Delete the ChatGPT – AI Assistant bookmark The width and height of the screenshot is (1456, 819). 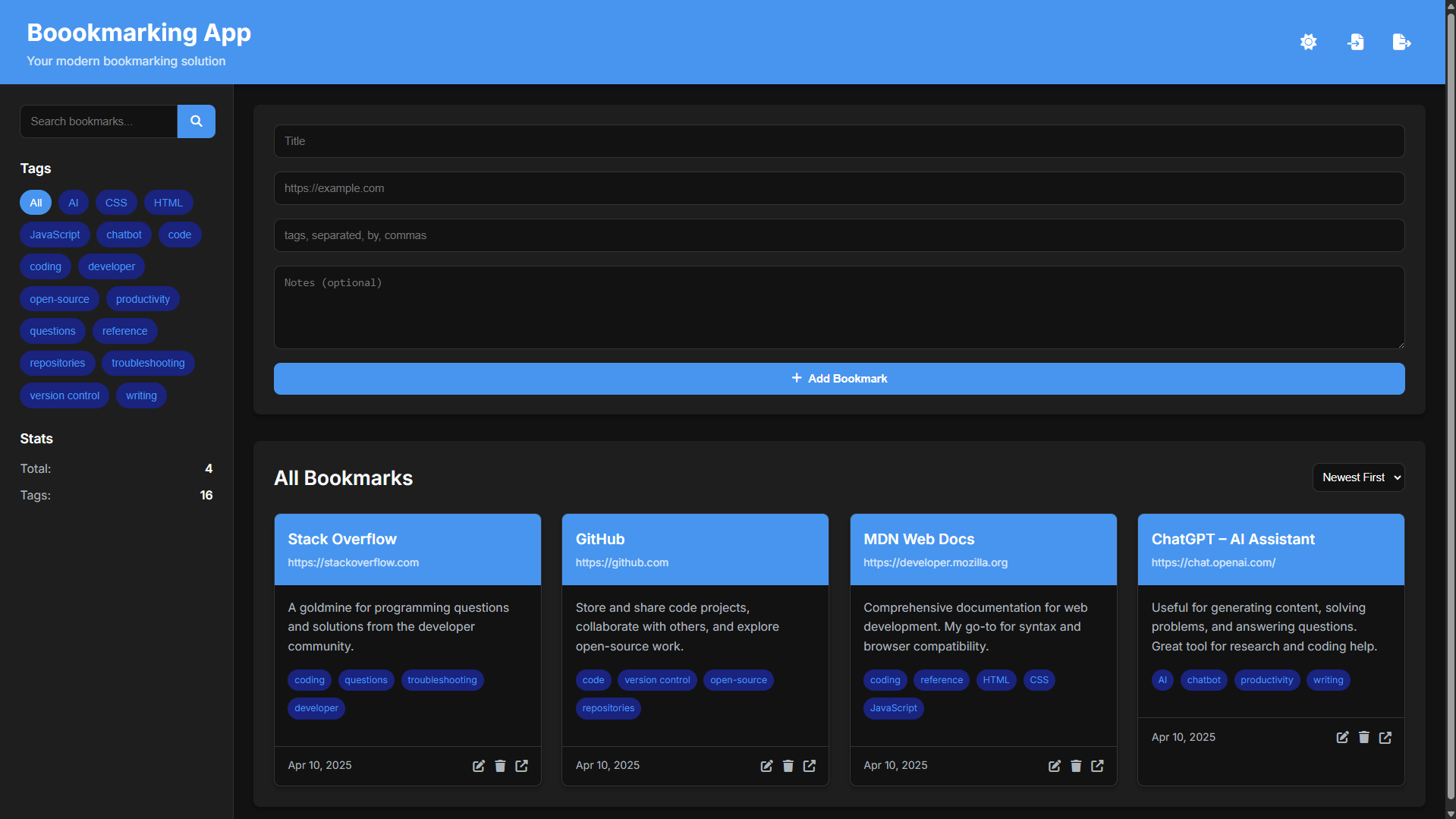pos(1364,737)
